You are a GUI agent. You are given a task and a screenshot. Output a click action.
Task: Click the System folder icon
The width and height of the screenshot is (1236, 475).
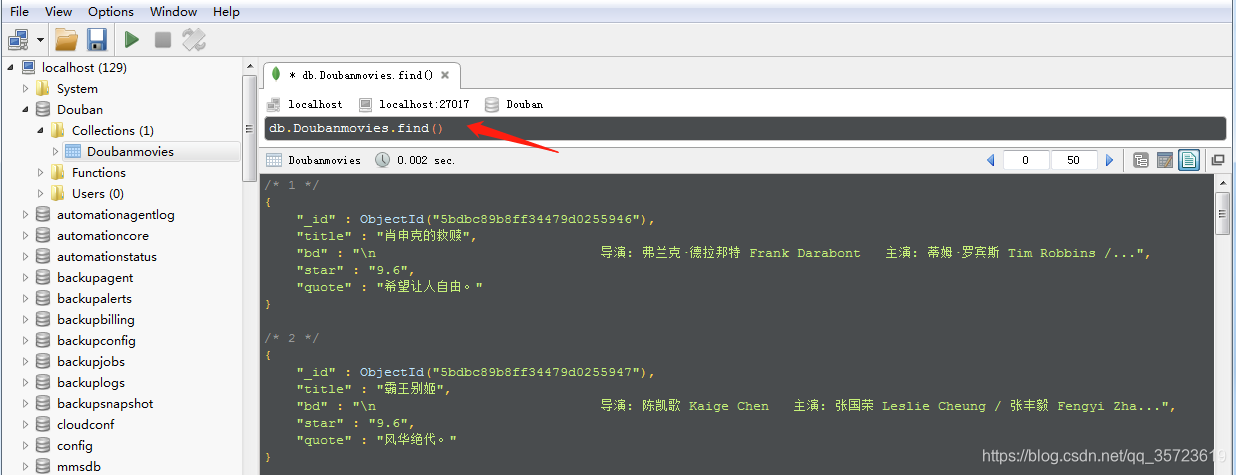(42, 88)
